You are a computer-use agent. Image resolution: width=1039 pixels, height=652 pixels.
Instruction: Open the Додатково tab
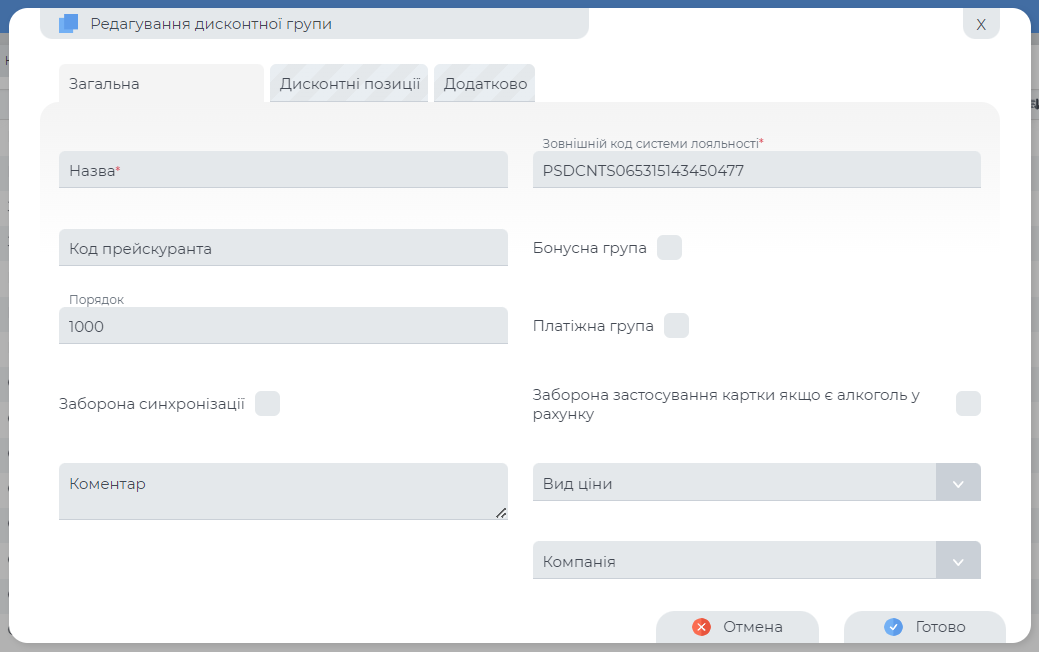click(485, 84)
